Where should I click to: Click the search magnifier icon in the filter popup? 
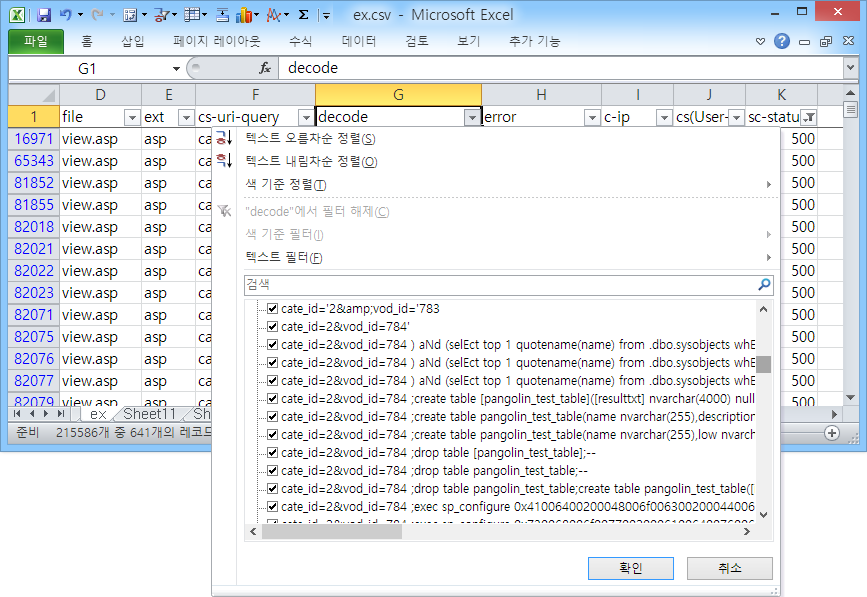pos(764,285)
